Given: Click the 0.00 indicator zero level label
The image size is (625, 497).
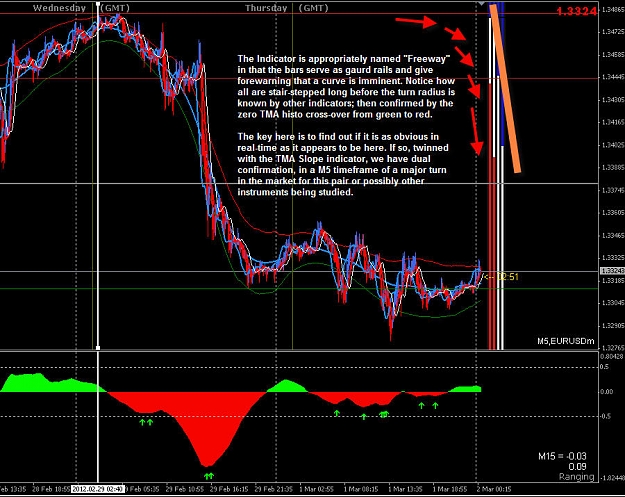Looking at the screenshot, I should 607,392.
